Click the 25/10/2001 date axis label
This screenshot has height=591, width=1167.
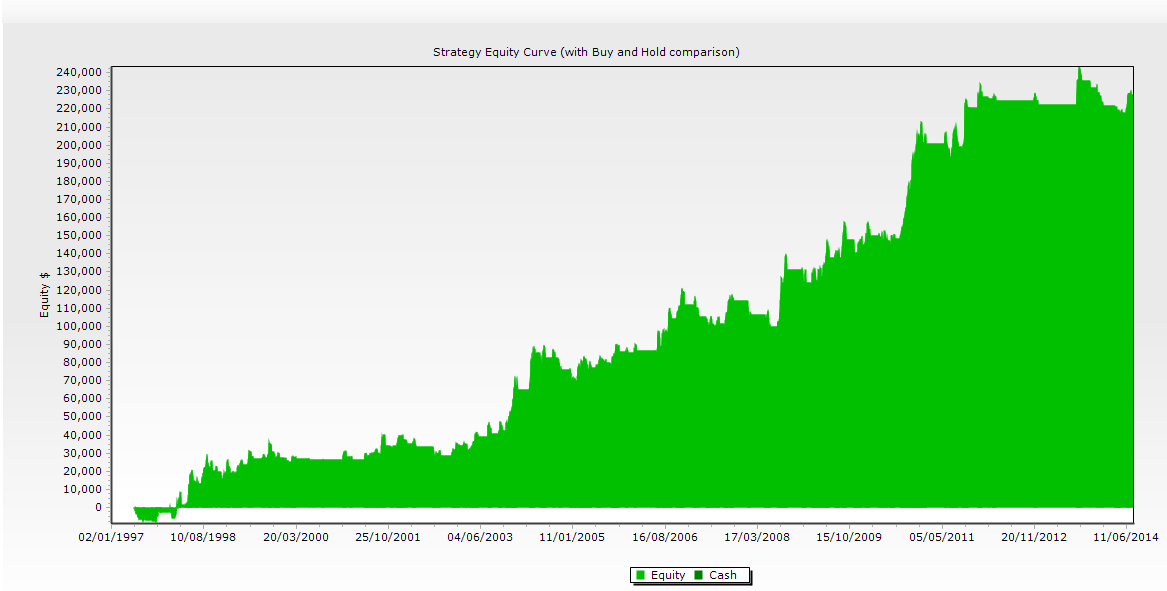pos(389,537)
